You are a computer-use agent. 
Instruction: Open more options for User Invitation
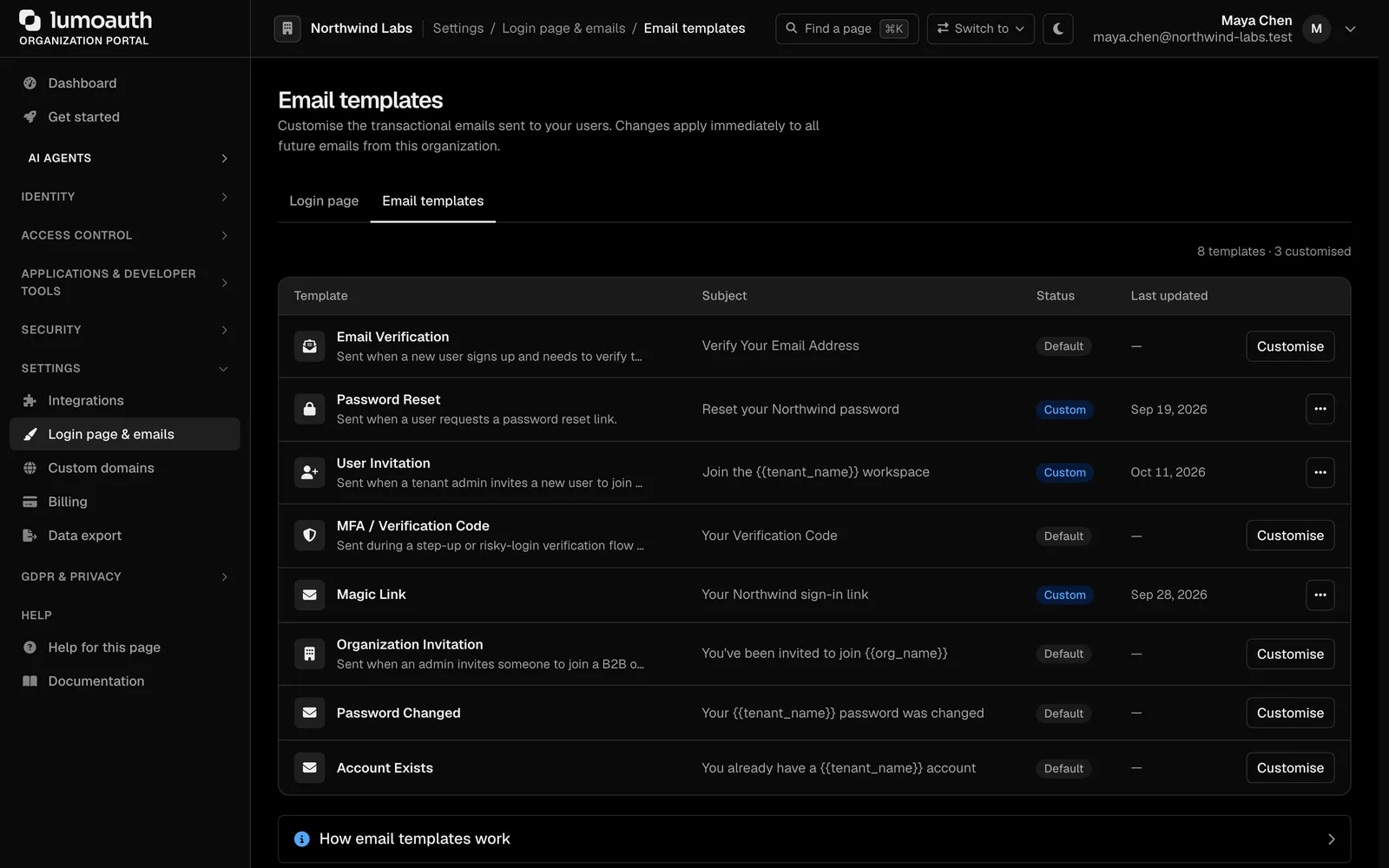click(x=1320, y=472)
